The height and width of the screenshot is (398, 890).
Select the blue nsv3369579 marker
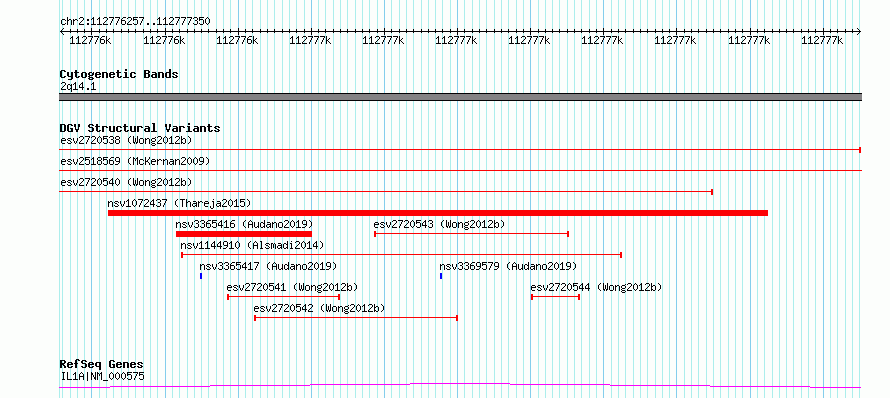[441, 276]
